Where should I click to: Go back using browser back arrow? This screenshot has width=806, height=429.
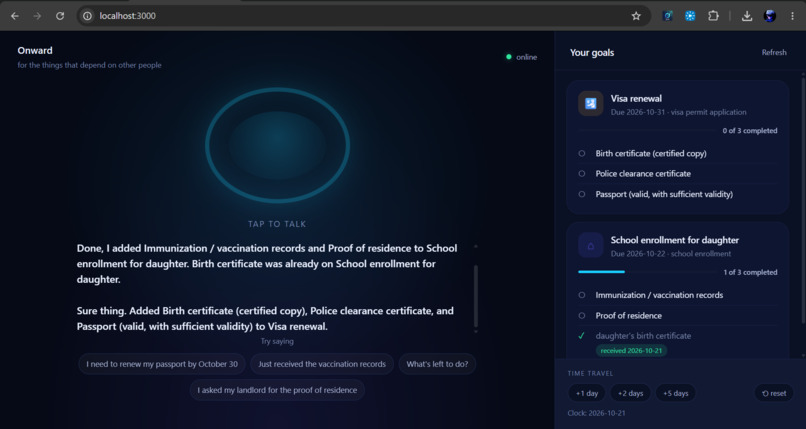point(15,16)
